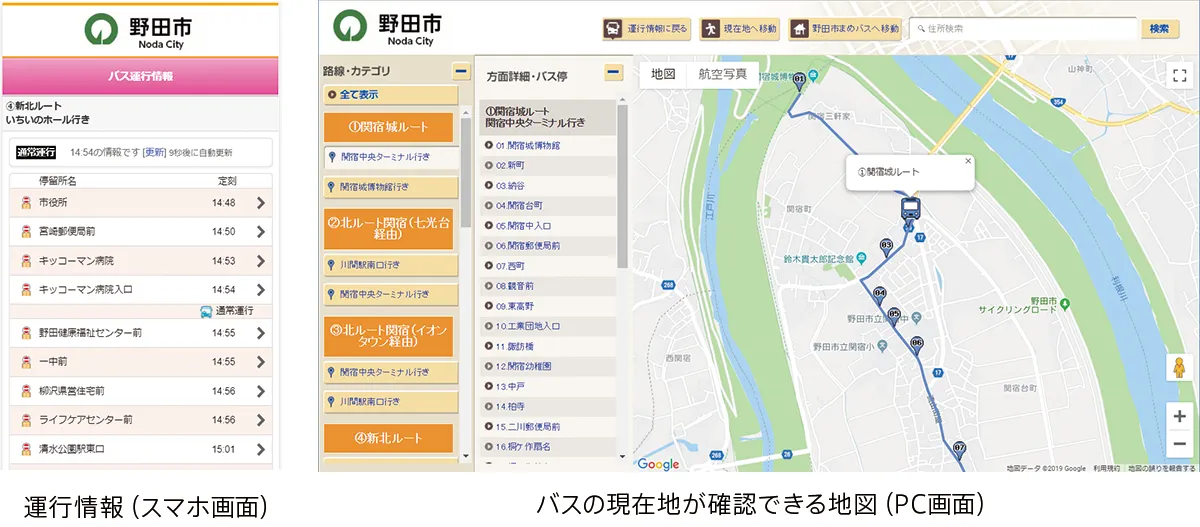Select 川間駅南口行き under ②北ルート関宿

coord(391,265)
